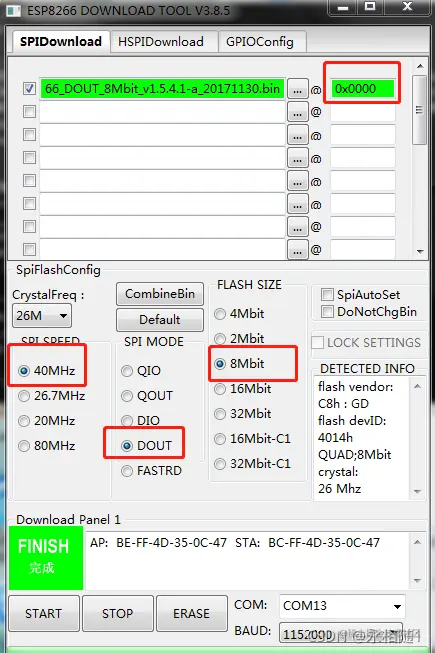Click the green FINISH status indicator
This screenshot has height=653, width=435.
pos(46,558)
